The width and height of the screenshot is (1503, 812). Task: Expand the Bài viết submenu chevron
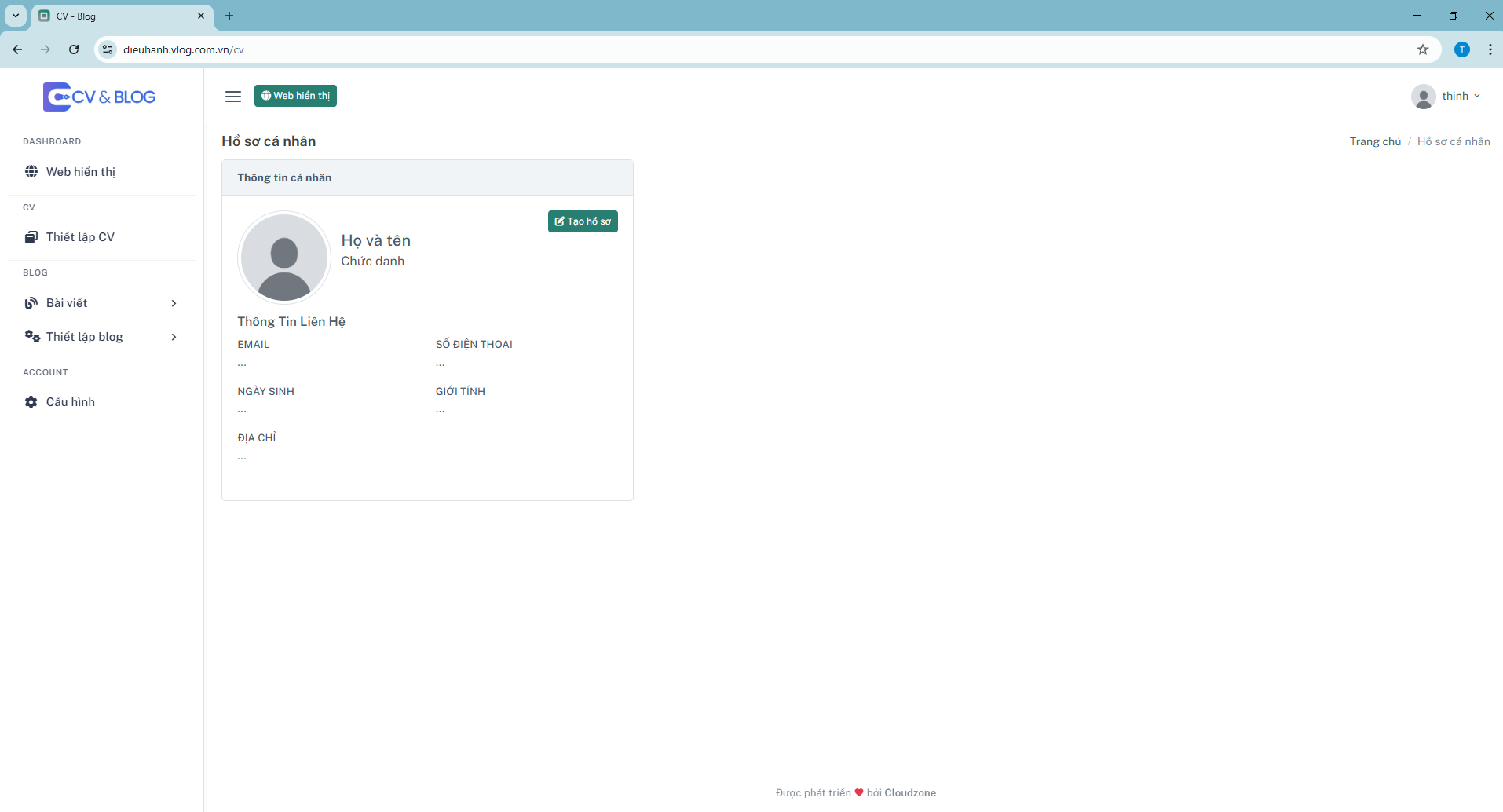click(x=174, y=303)
